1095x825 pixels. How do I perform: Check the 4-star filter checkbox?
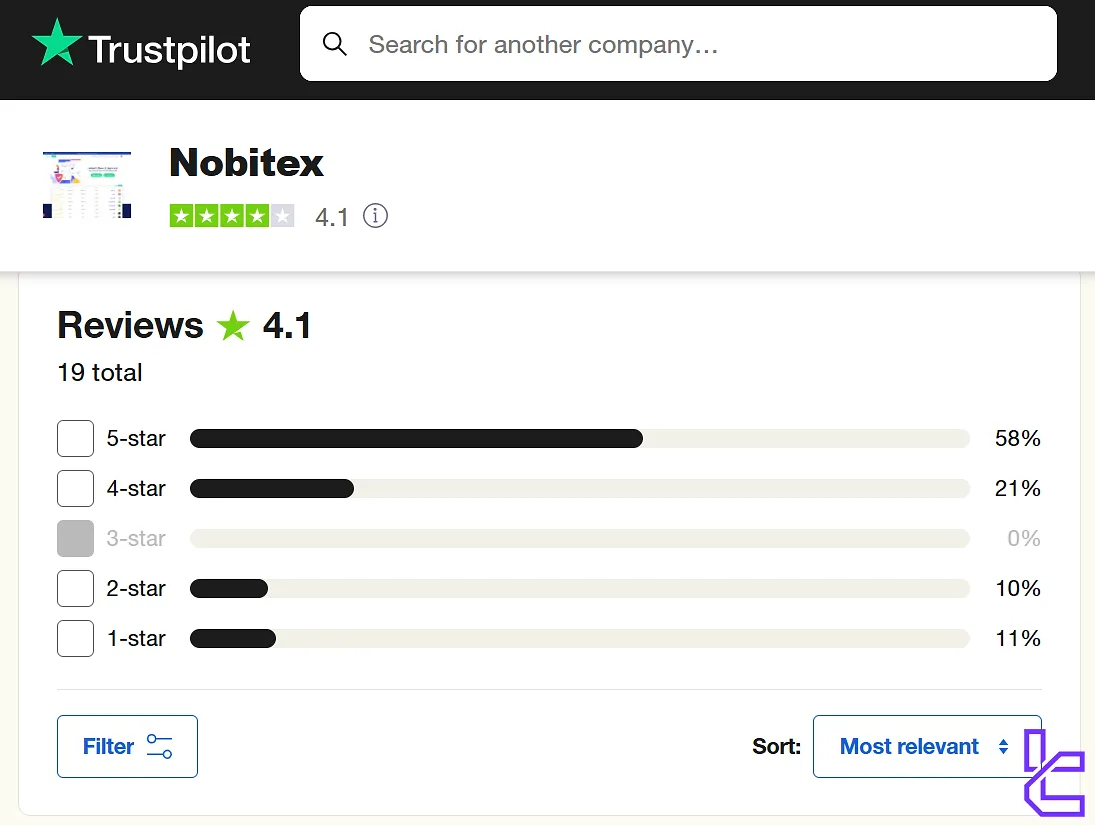click(x=75, y=488)
